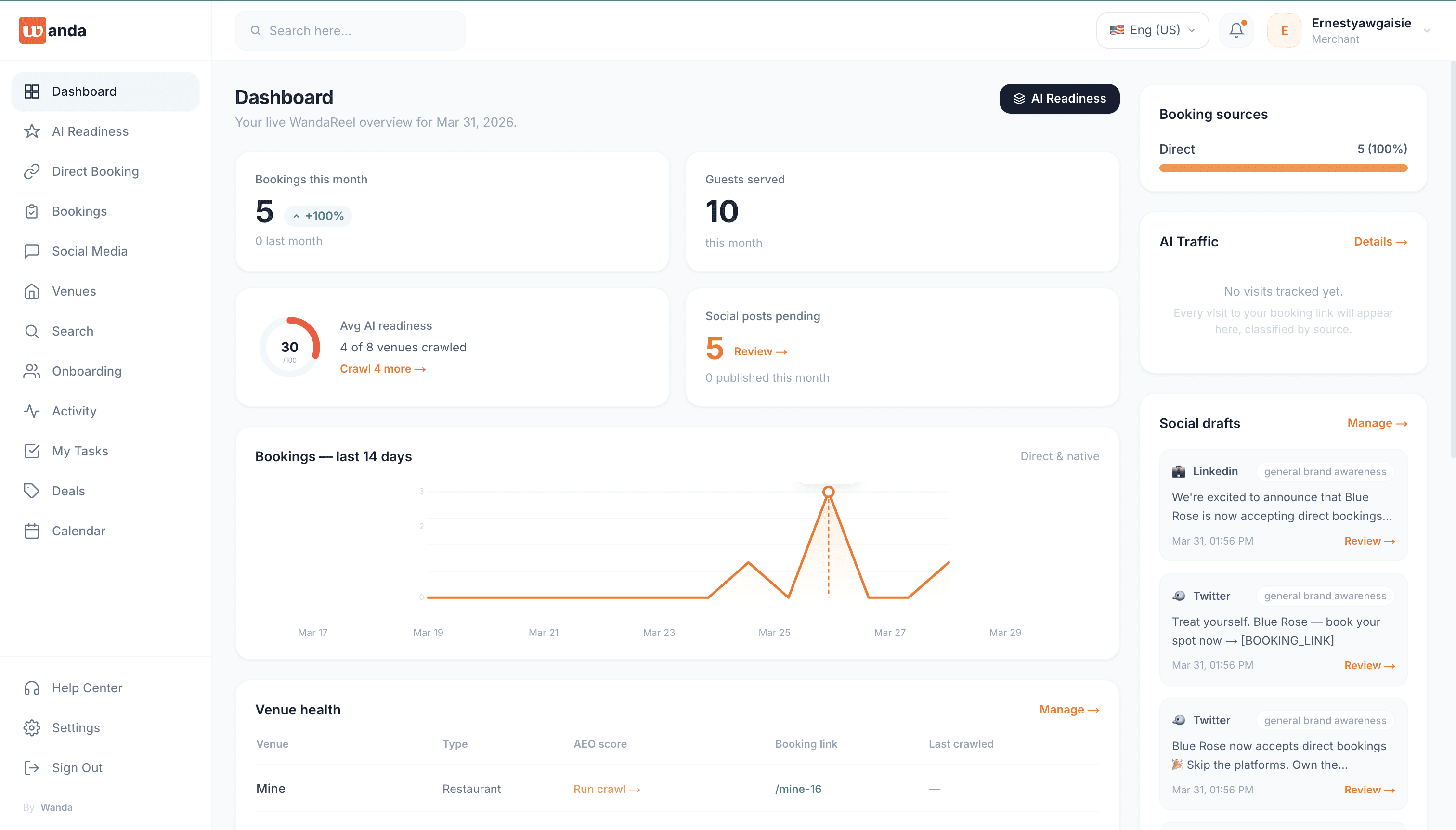Click the Direct Booking link icon
The height and width of the screenshot is (830, 1456).
point(32,171)
